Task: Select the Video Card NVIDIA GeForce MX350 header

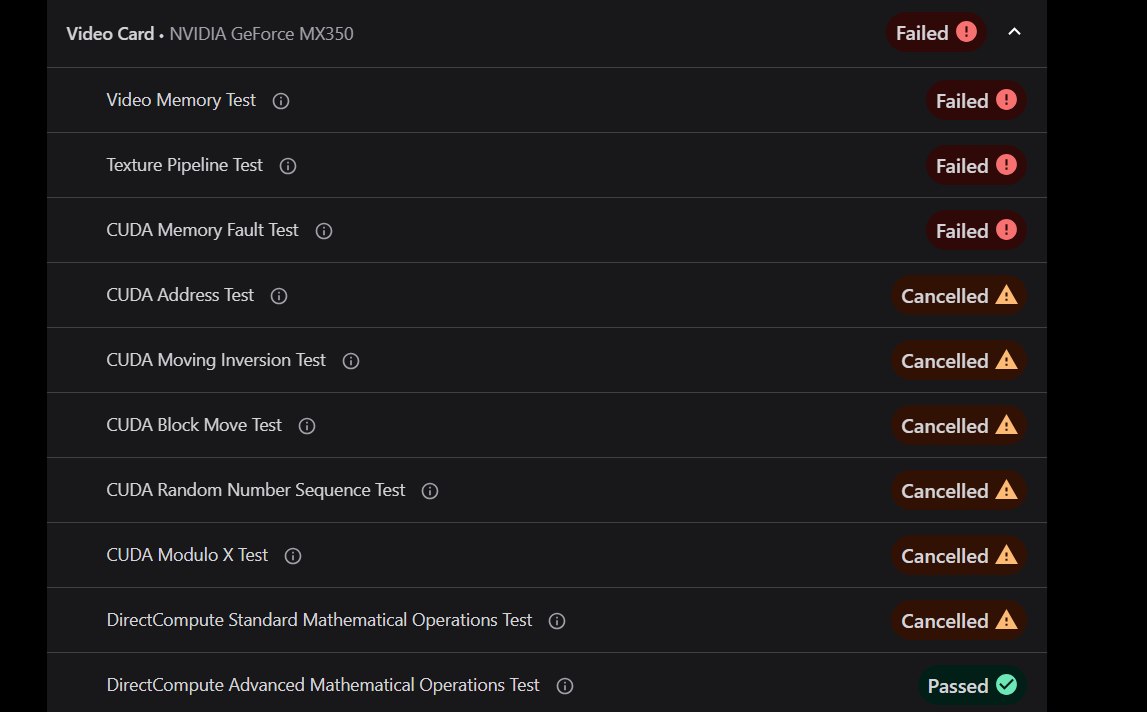Action: coord(210,34)
